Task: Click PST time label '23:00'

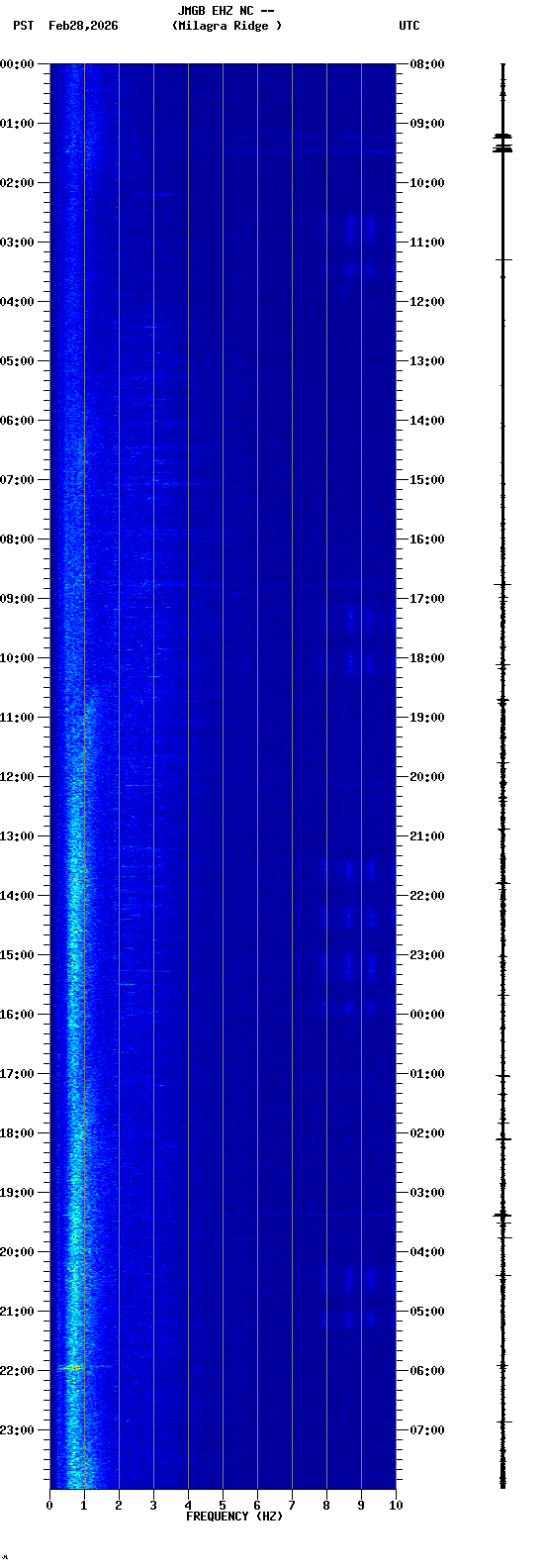Action: pyautogui.click(x=18, y=1430)
